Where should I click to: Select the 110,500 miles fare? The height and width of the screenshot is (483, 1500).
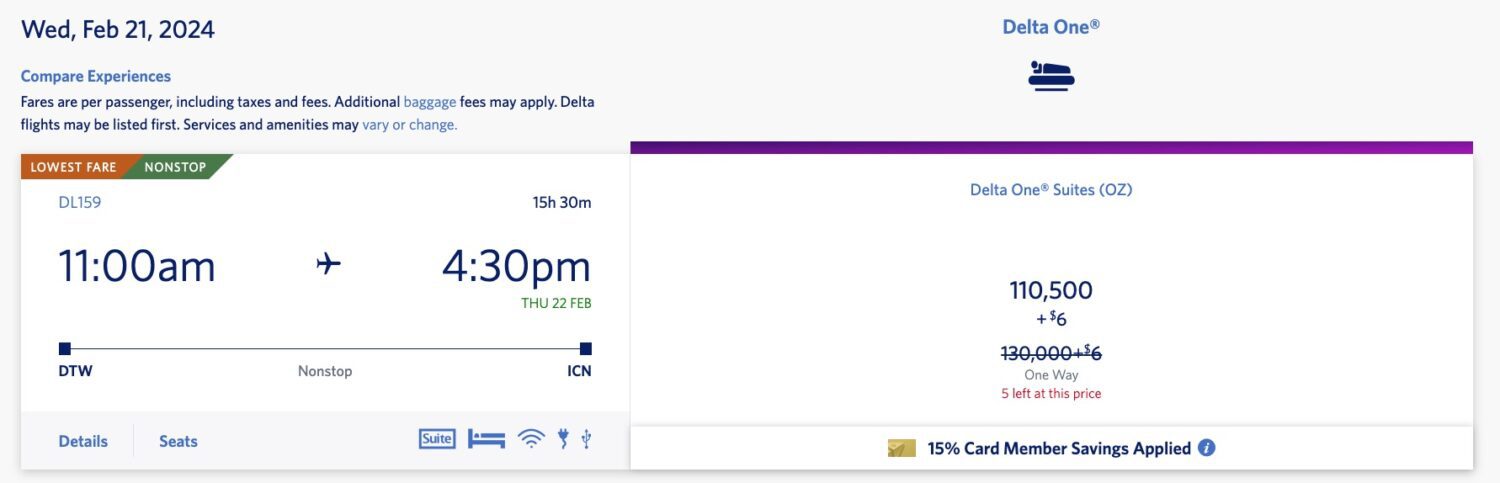pyautogui.click(x=1051, y=291)
